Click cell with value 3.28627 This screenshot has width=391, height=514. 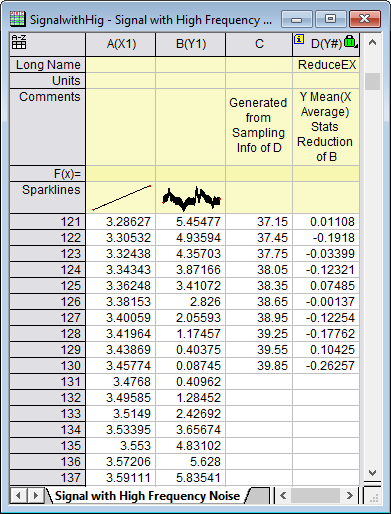(x=121, y=222)
